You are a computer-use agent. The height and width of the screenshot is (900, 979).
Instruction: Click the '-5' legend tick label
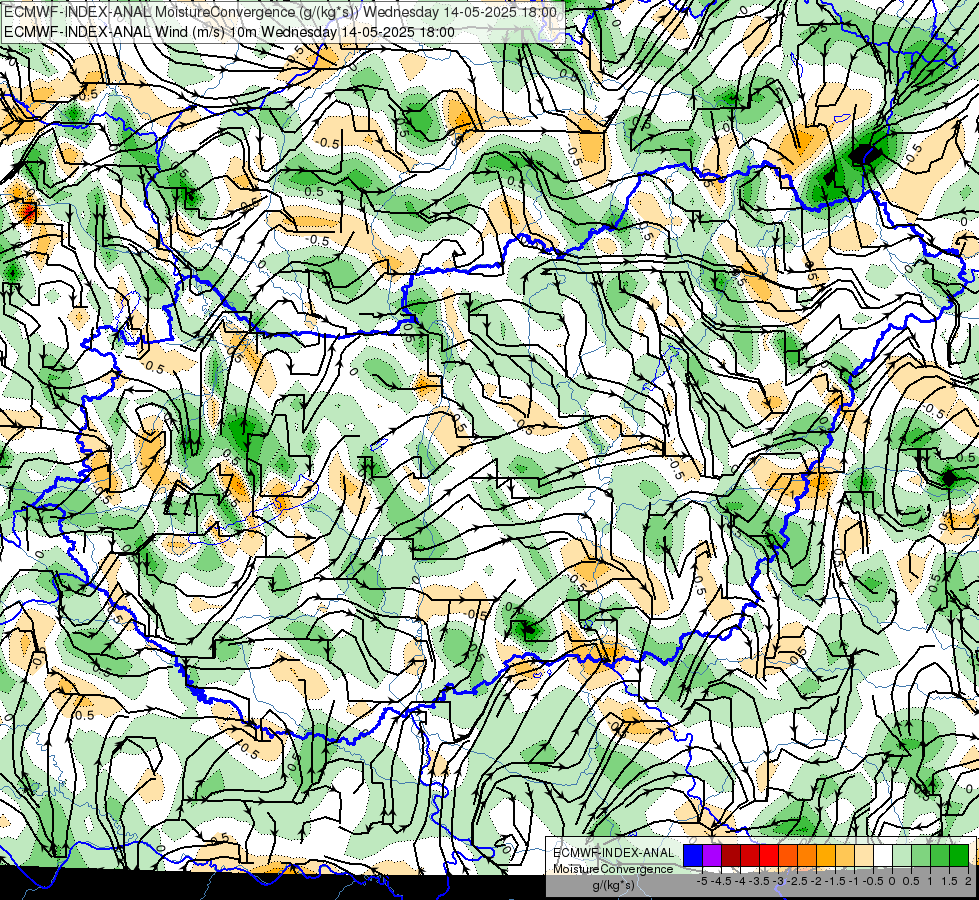coord(702,881)
